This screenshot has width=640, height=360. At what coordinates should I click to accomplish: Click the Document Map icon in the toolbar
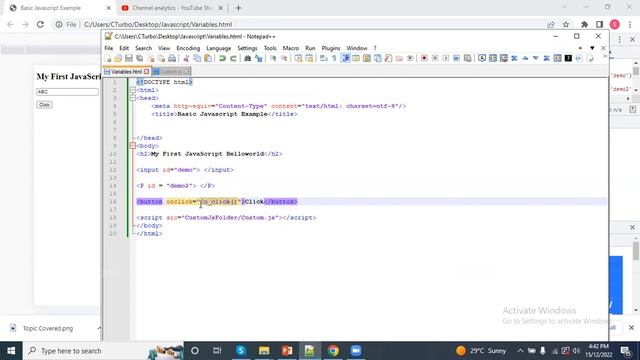pyautogui.click(x=367, y=58)
